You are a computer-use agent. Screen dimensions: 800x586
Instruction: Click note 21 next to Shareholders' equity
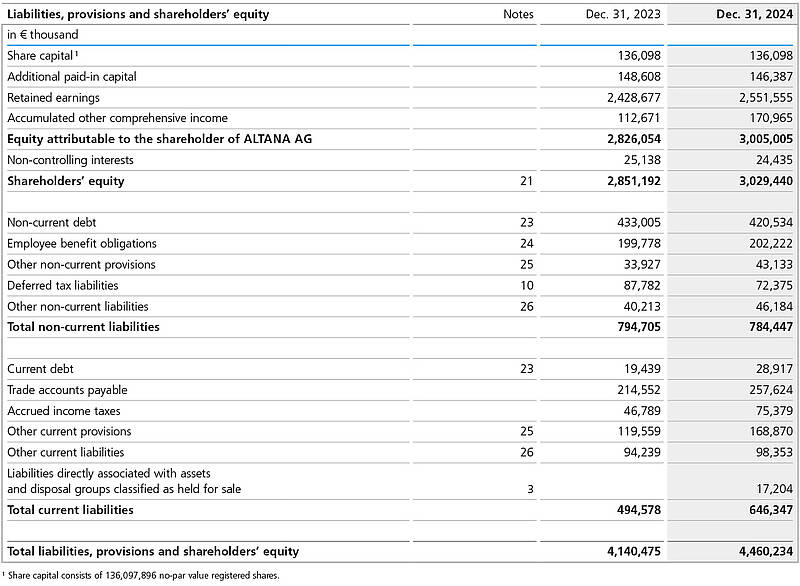pyautogui.click(x=526, y=181)
